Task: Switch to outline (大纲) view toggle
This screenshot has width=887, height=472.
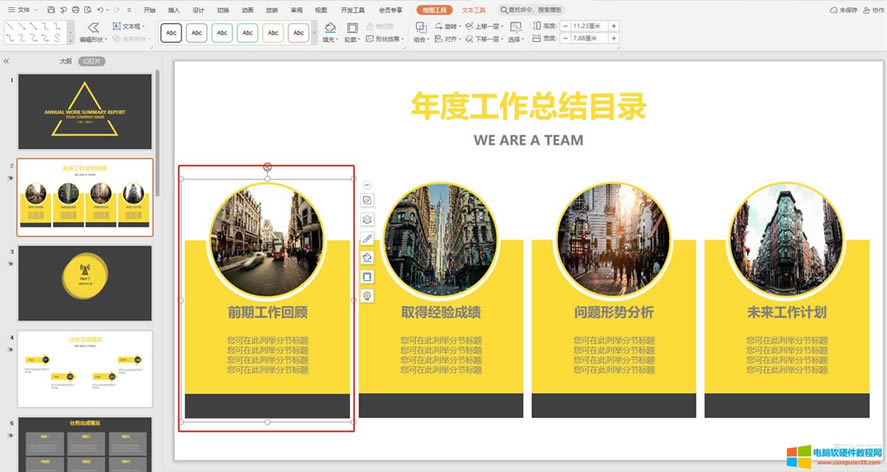Action: click(65, 61)
